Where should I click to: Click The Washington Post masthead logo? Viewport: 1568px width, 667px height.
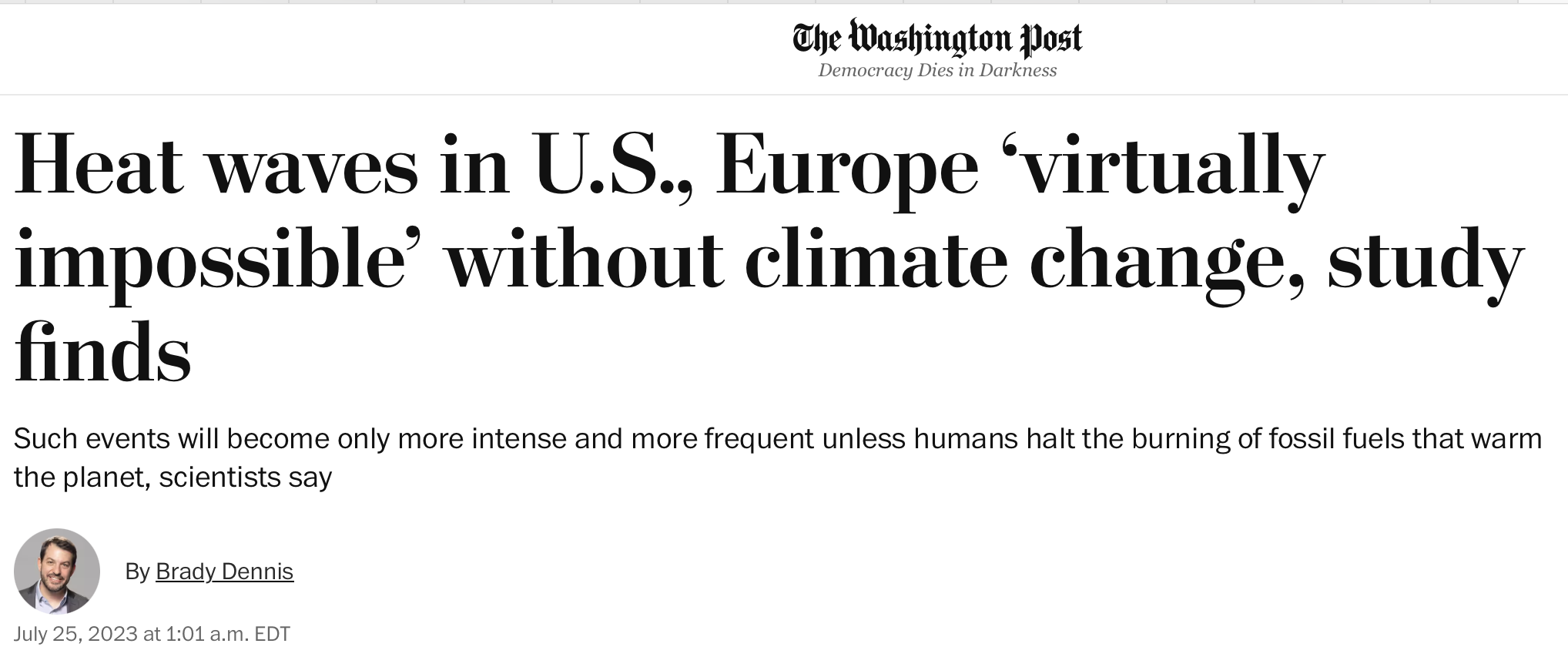coord(937,38)
